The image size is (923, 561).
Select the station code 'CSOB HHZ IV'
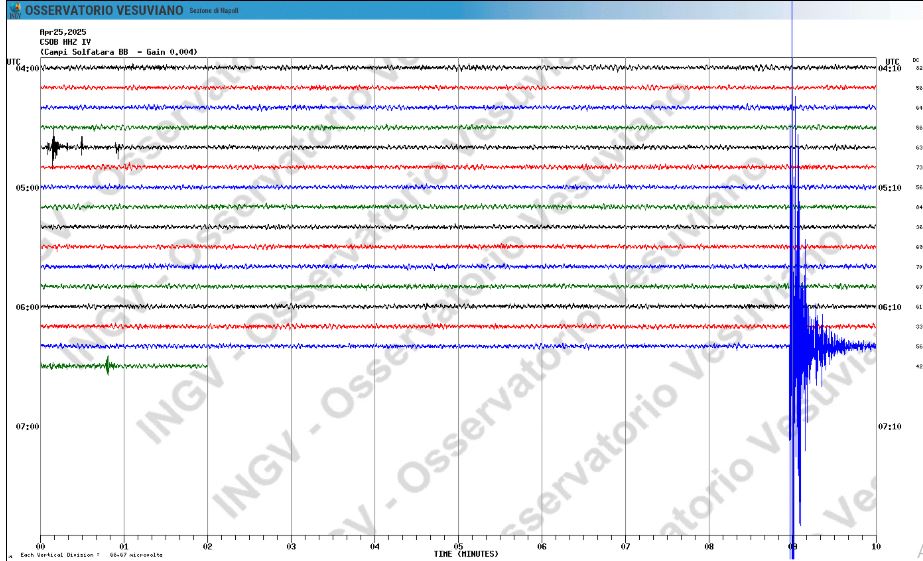coord(65,42)
